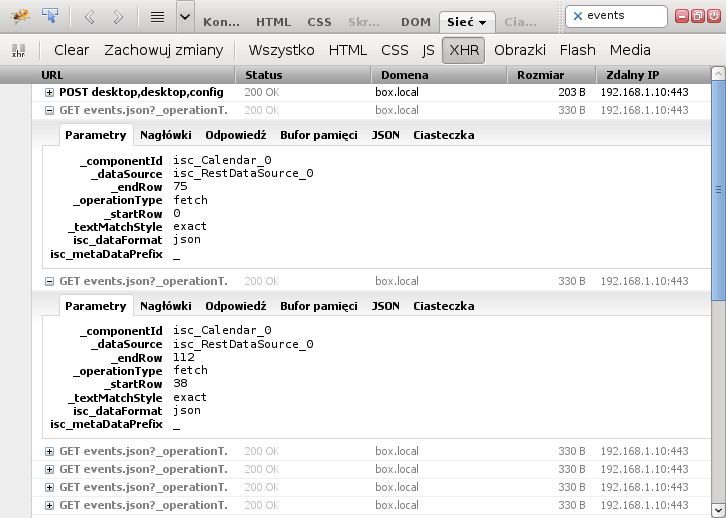The image size is (726, 518).
Task: Activate the element inspector icon
Action: (x=50, y=16)
